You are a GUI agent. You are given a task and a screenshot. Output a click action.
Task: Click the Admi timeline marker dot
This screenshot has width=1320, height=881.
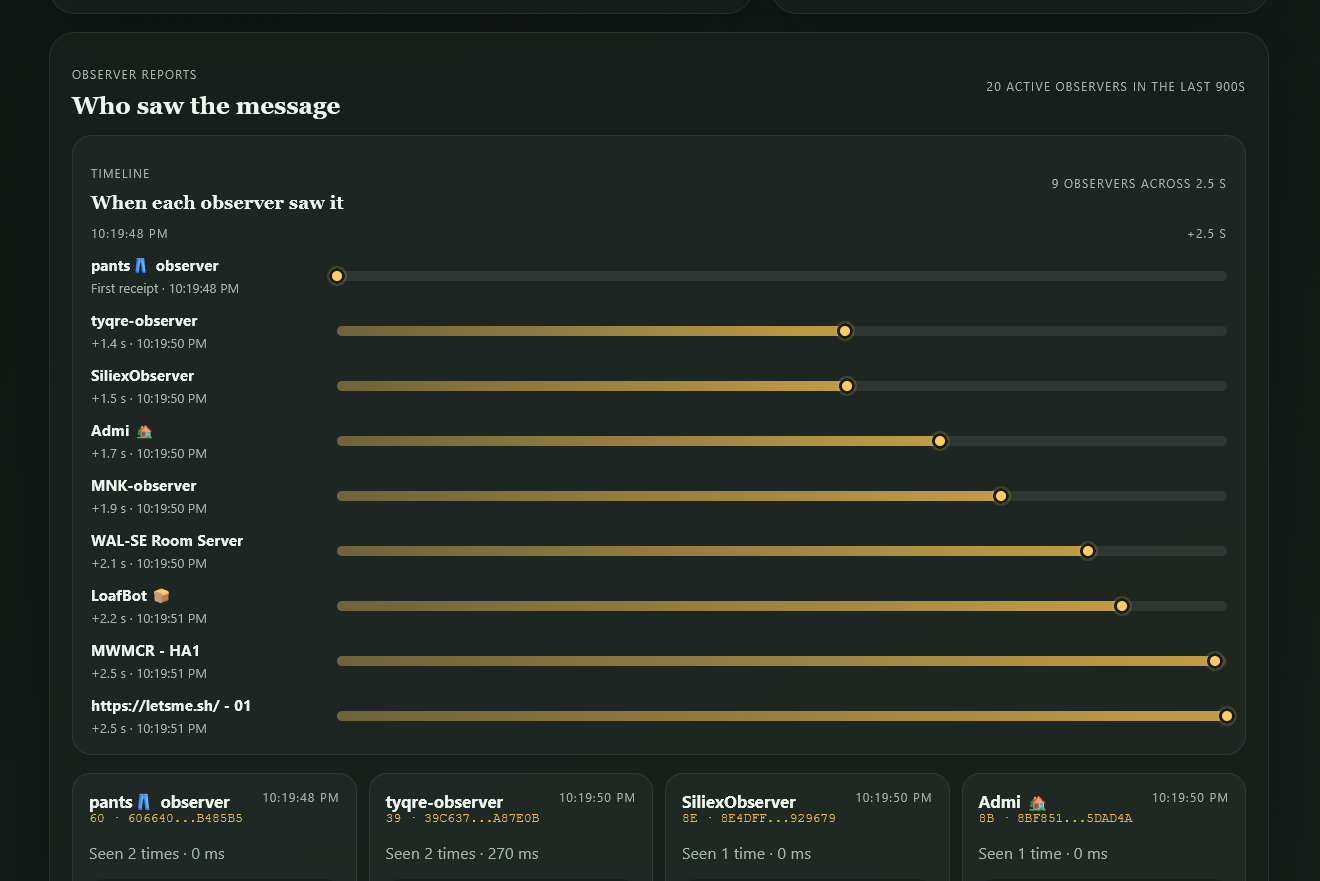[x=940, y=441]
